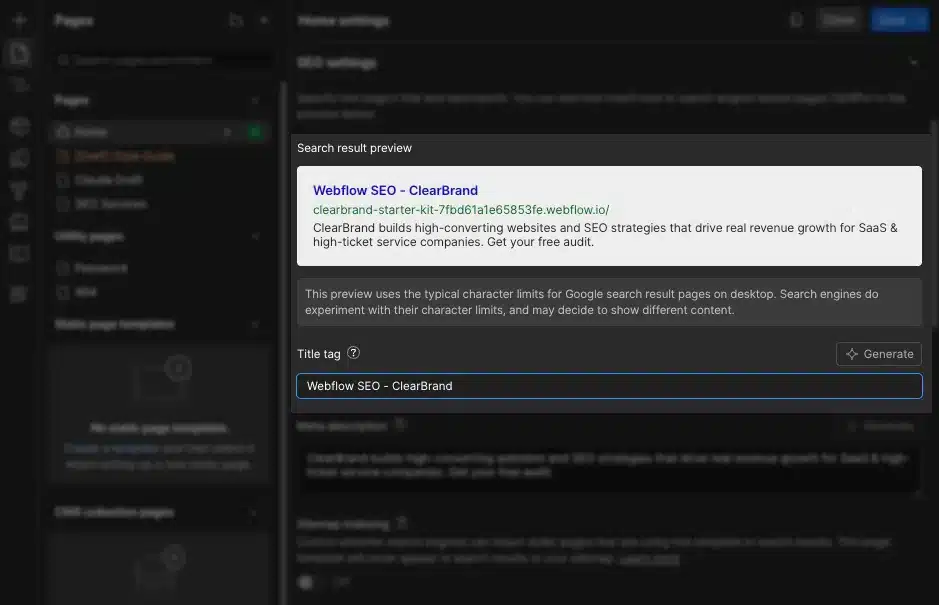
Task: Collapse the Static page templates section
Action: 255,325
